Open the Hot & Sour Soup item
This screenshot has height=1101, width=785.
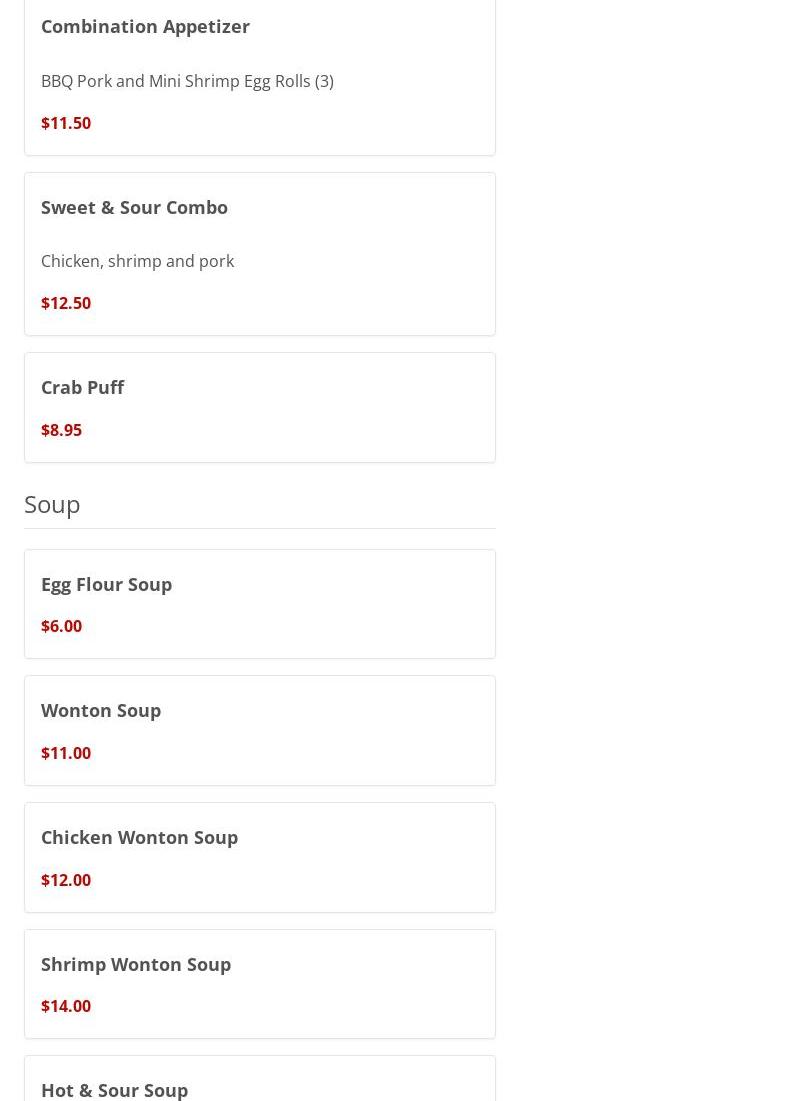pyautogui.click(x=114, y=1089)
